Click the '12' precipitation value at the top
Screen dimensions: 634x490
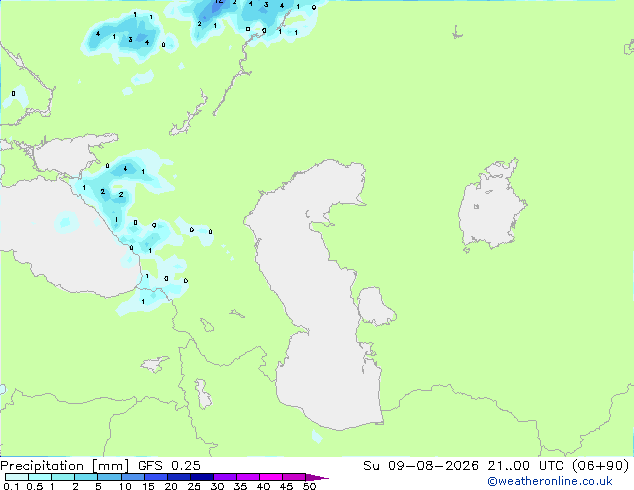click(x=219, y=2)
